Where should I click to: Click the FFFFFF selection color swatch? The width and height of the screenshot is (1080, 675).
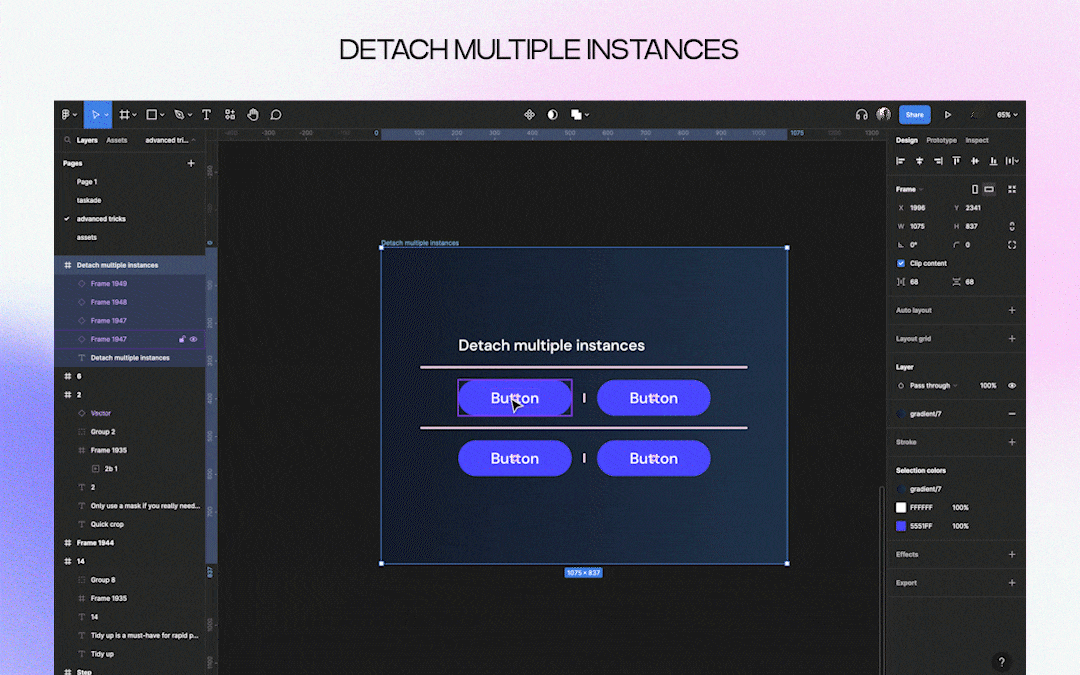[901, 508]
